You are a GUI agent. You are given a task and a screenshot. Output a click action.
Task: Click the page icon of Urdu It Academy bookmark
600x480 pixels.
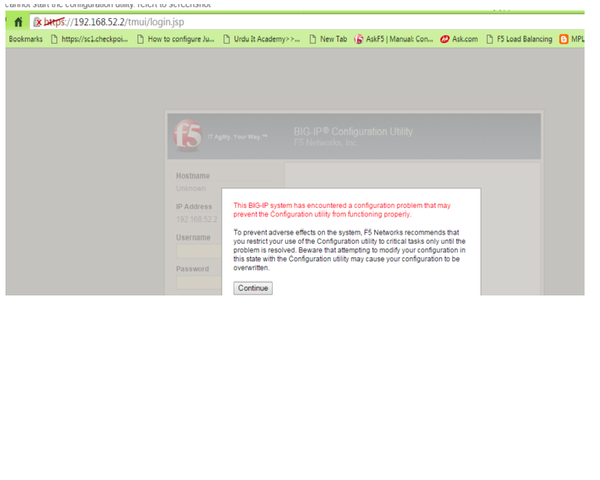point(227,39)
